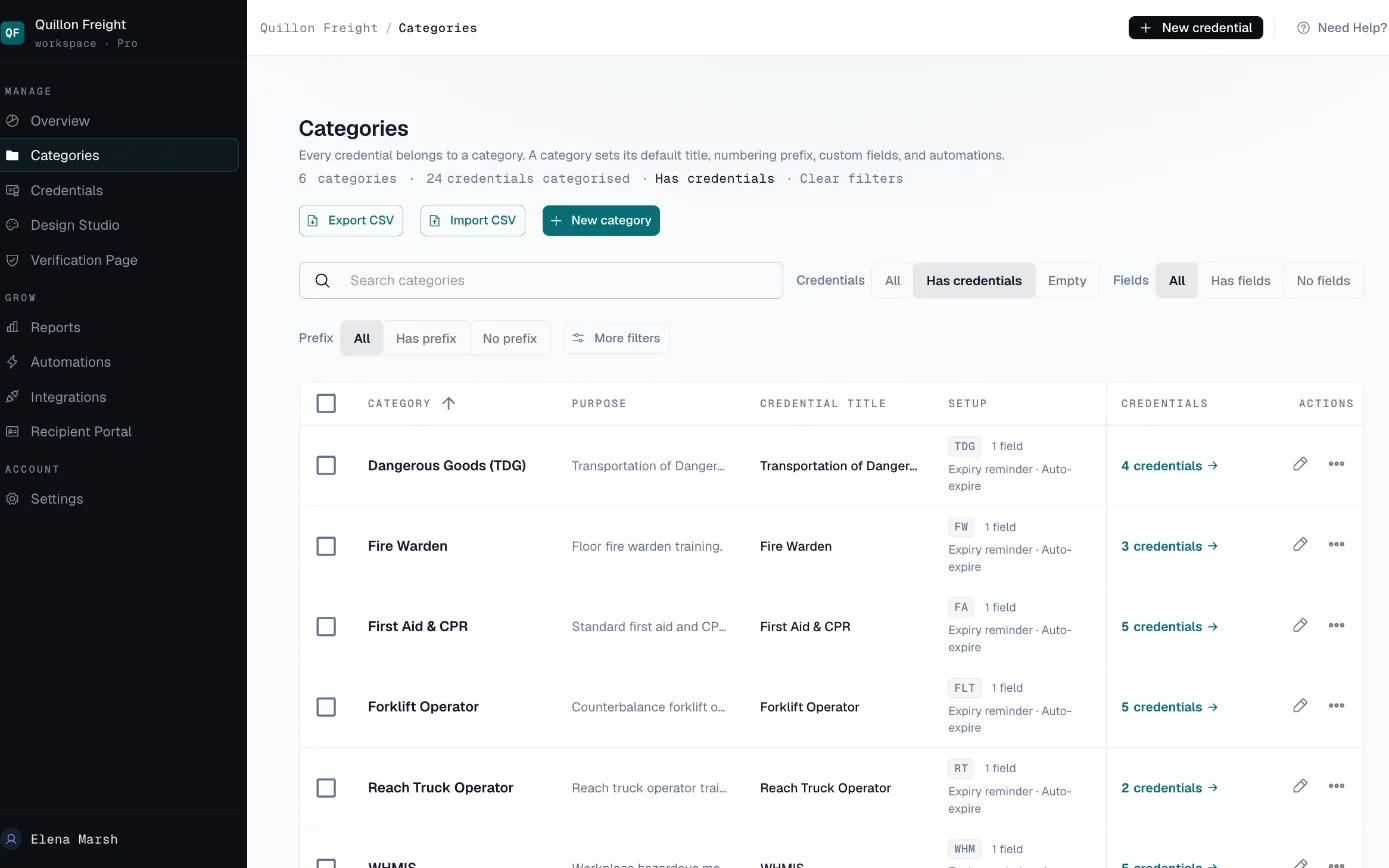This screenshot has height=868, width=1389.
Task: Click the New credential button
Action: coord(1196,28)
